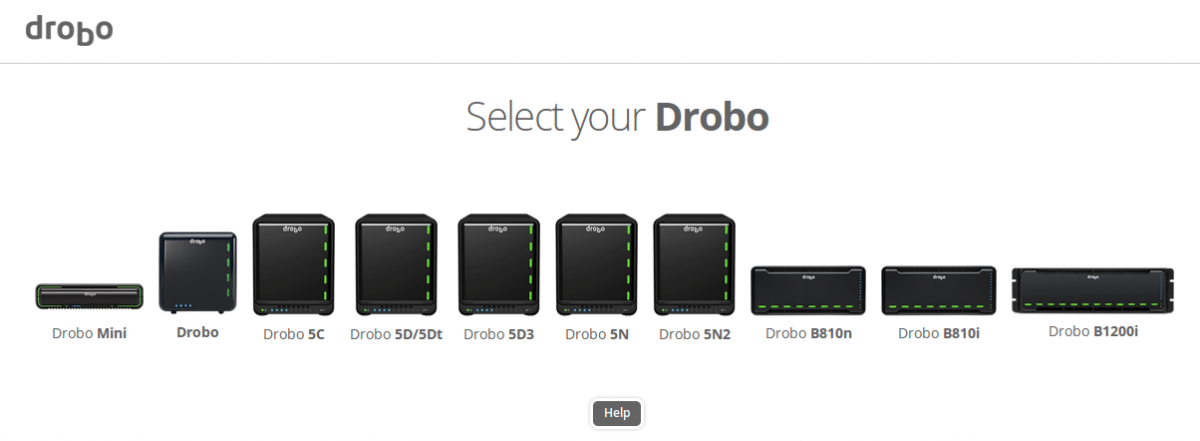1200x441 pixels.
Task: Open the Help button
Action: coord(617,412)
